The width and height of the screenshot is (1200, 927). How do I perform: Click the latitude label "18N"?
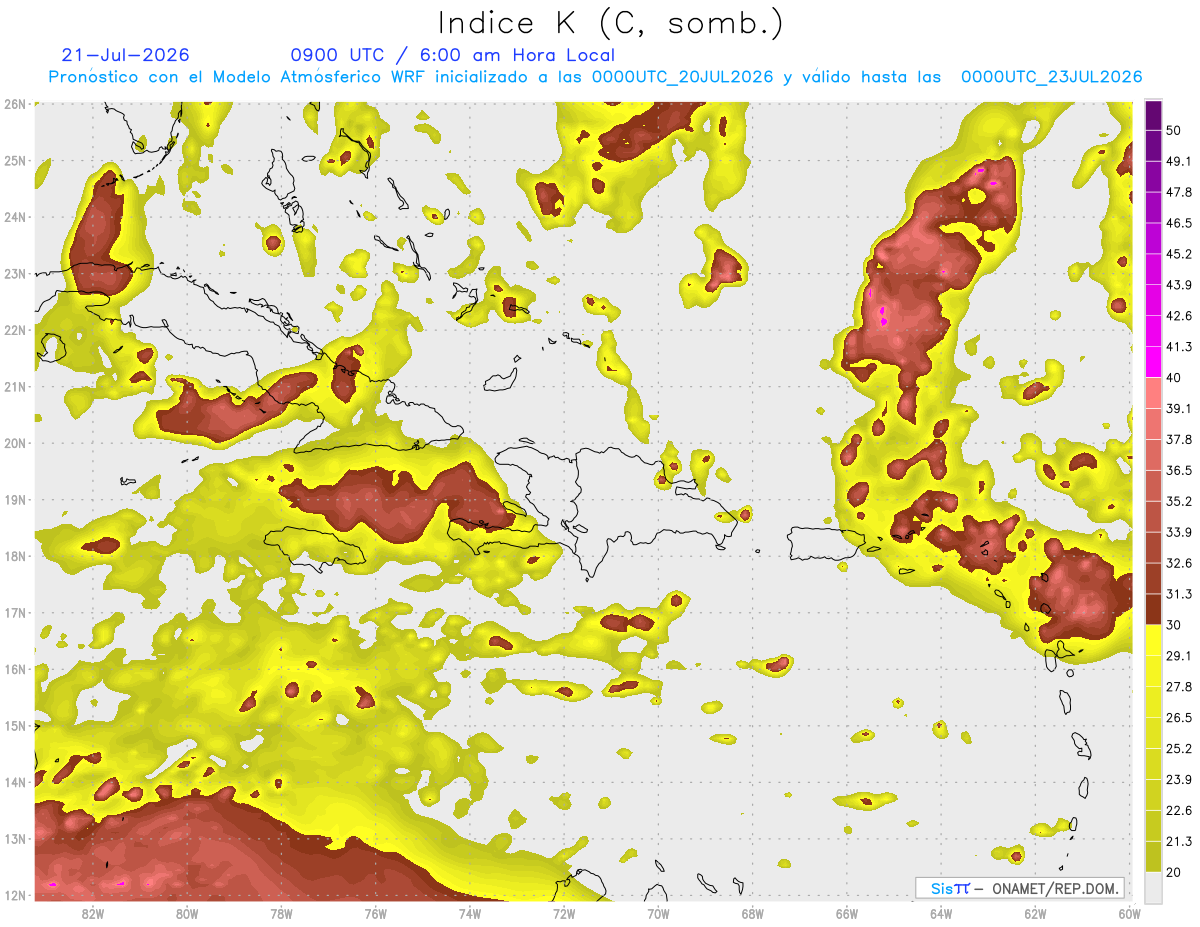coord(14,556)
